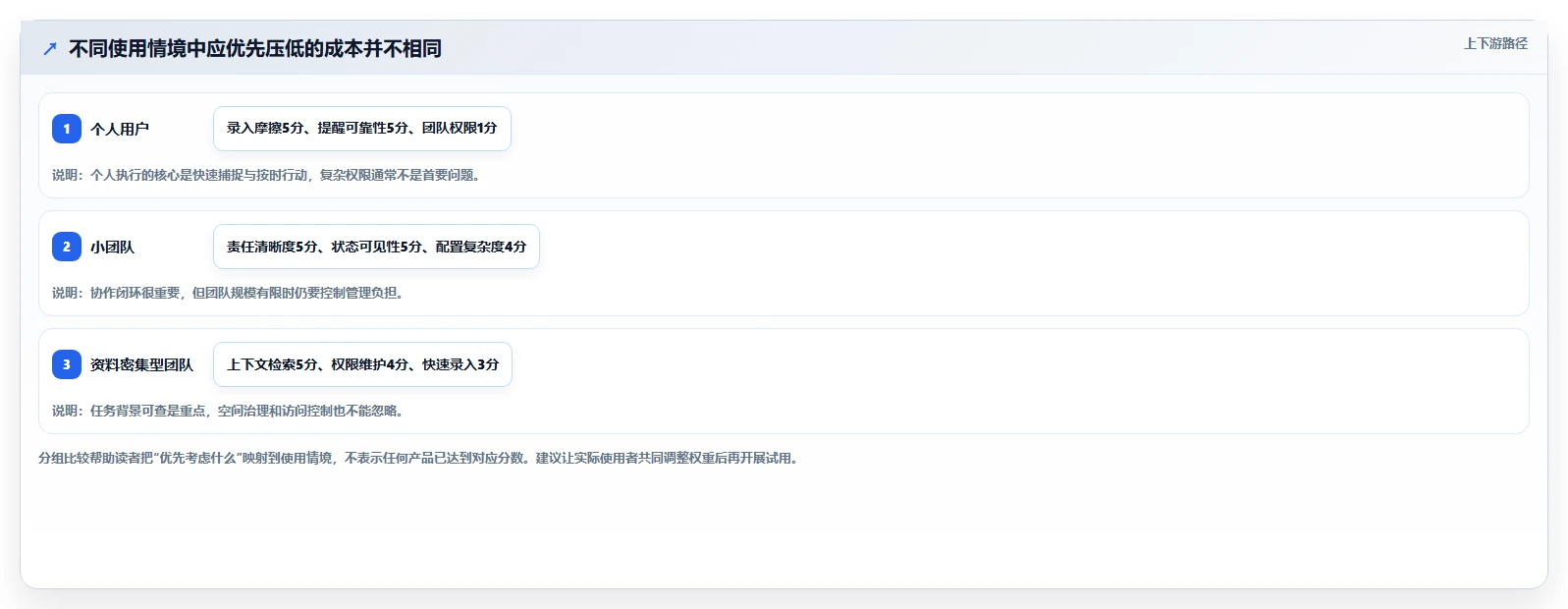Click the number 2 badge for 小团队
Screen dimensions: 1568x609
[67, 247]
